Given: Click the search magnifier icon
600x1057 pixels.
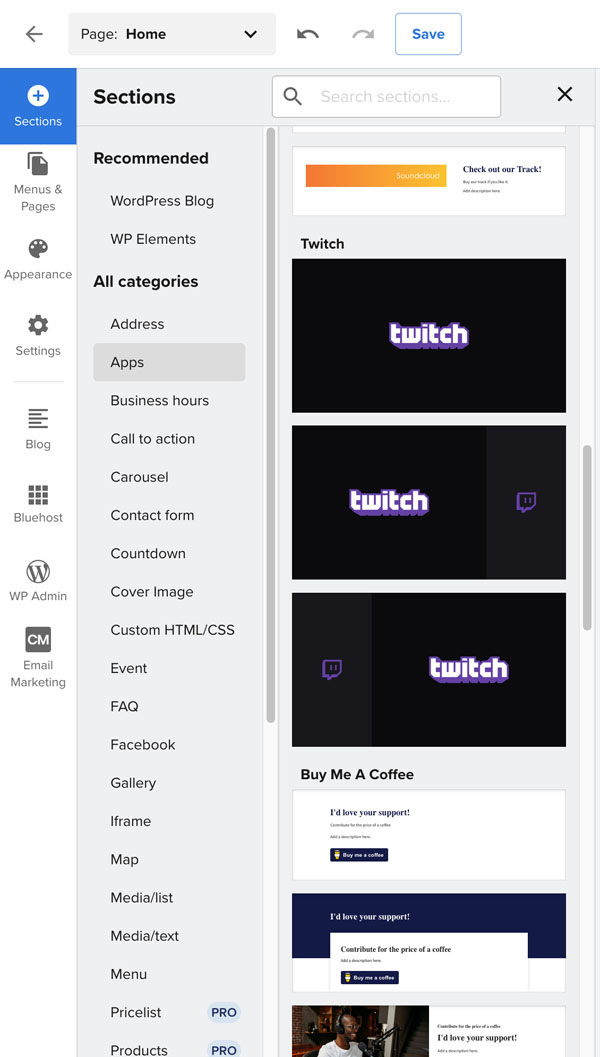Looking at the screenshot, I should coord(293,96).
